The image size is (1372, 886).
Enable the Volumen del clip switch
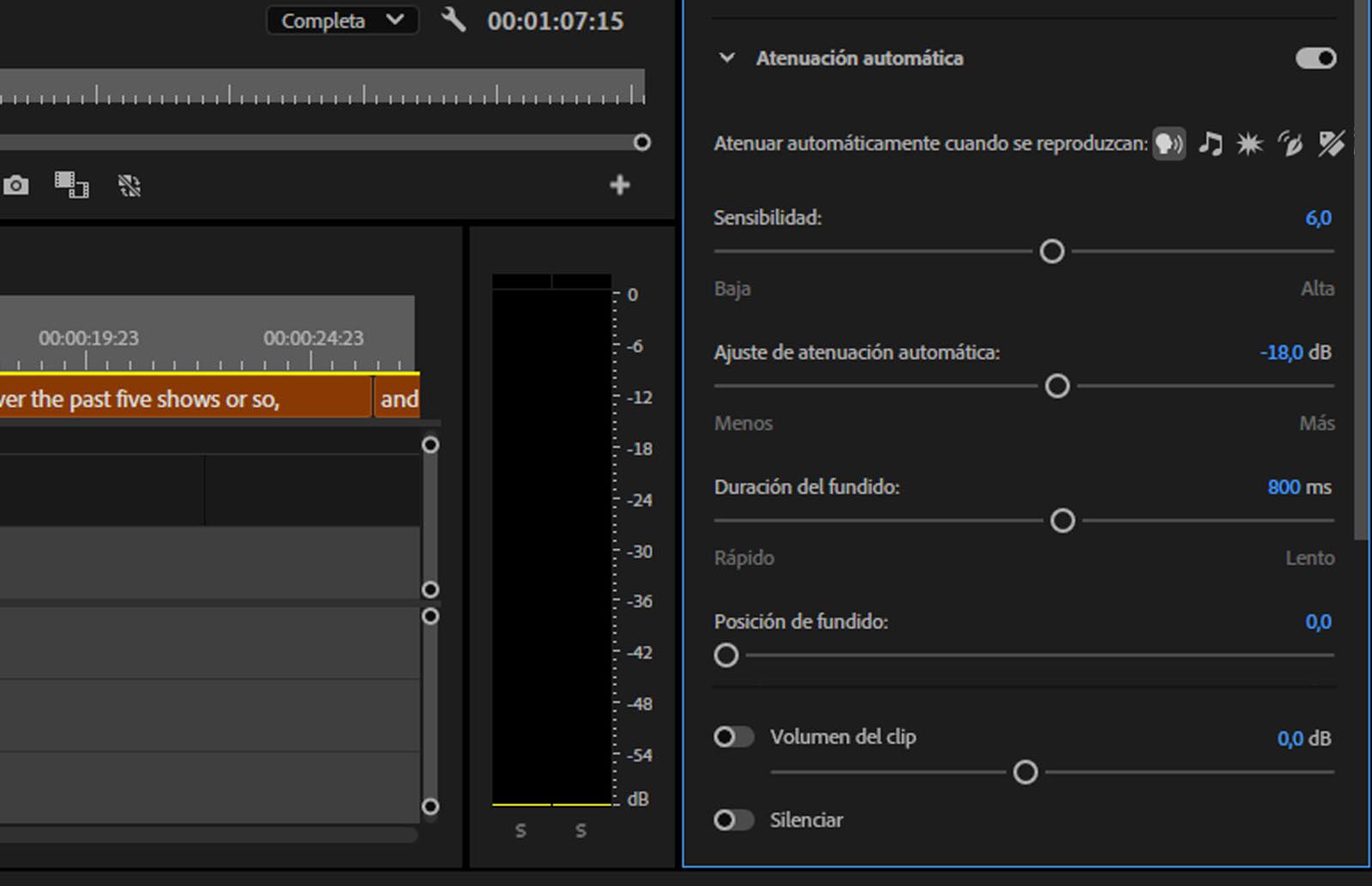734,737
